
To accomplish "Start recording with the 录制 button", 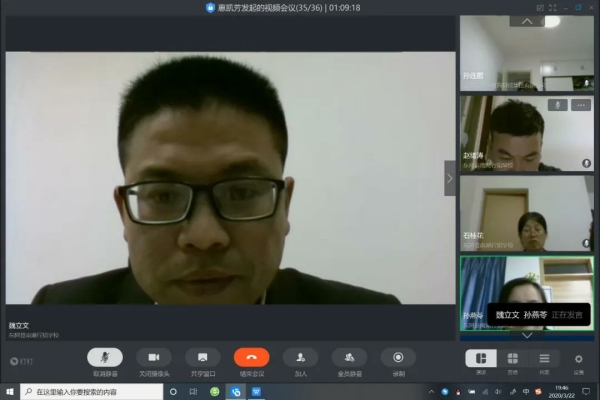I will point(398,358).
